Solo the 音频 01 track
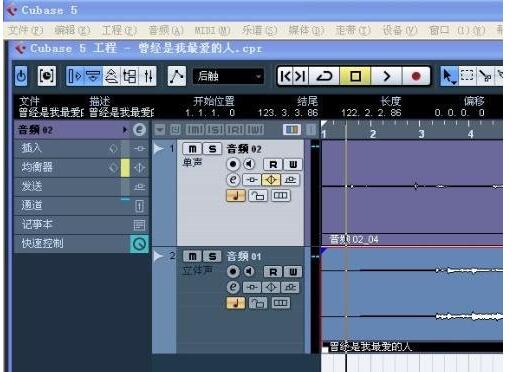512x372 pixels. (212, 256)
